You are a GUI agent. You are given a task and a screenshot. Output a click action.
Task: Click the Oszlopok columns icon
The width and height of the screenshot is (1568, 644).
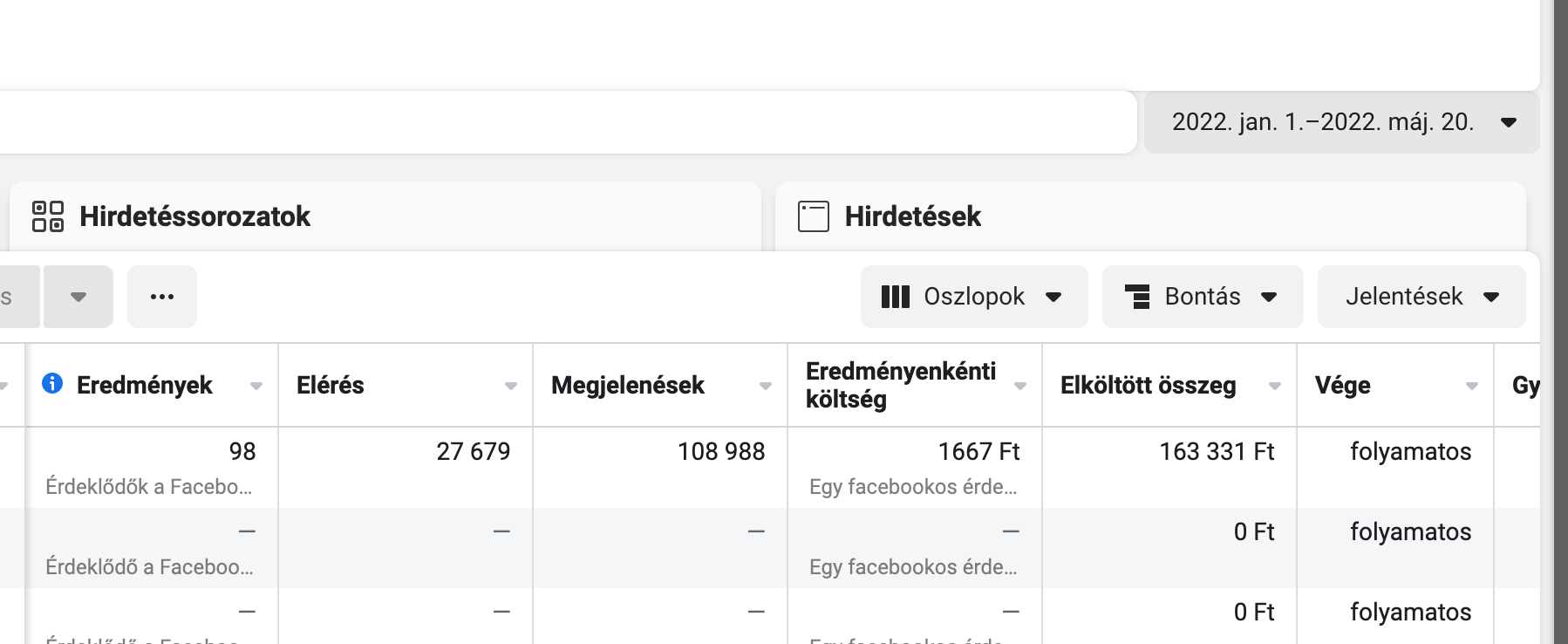(896, 297)
